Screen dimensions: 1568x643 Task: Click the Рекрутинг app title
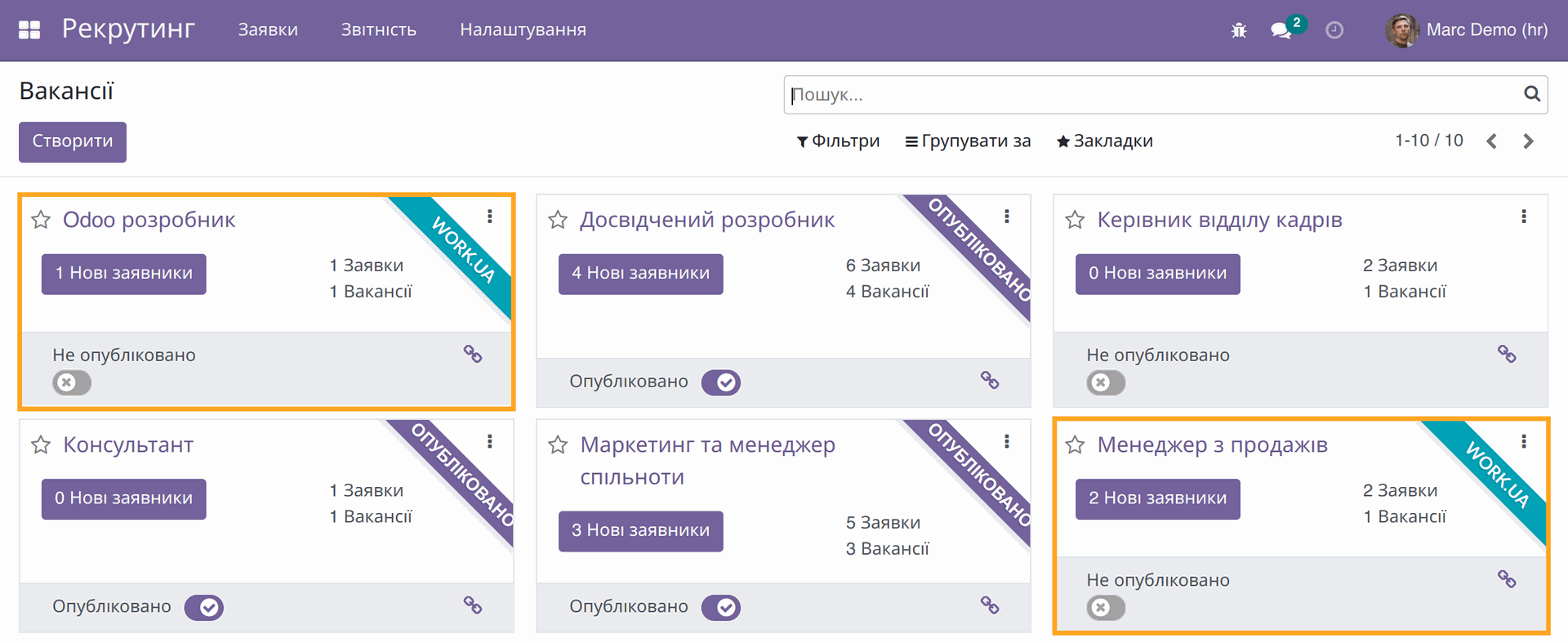[128, 29]
